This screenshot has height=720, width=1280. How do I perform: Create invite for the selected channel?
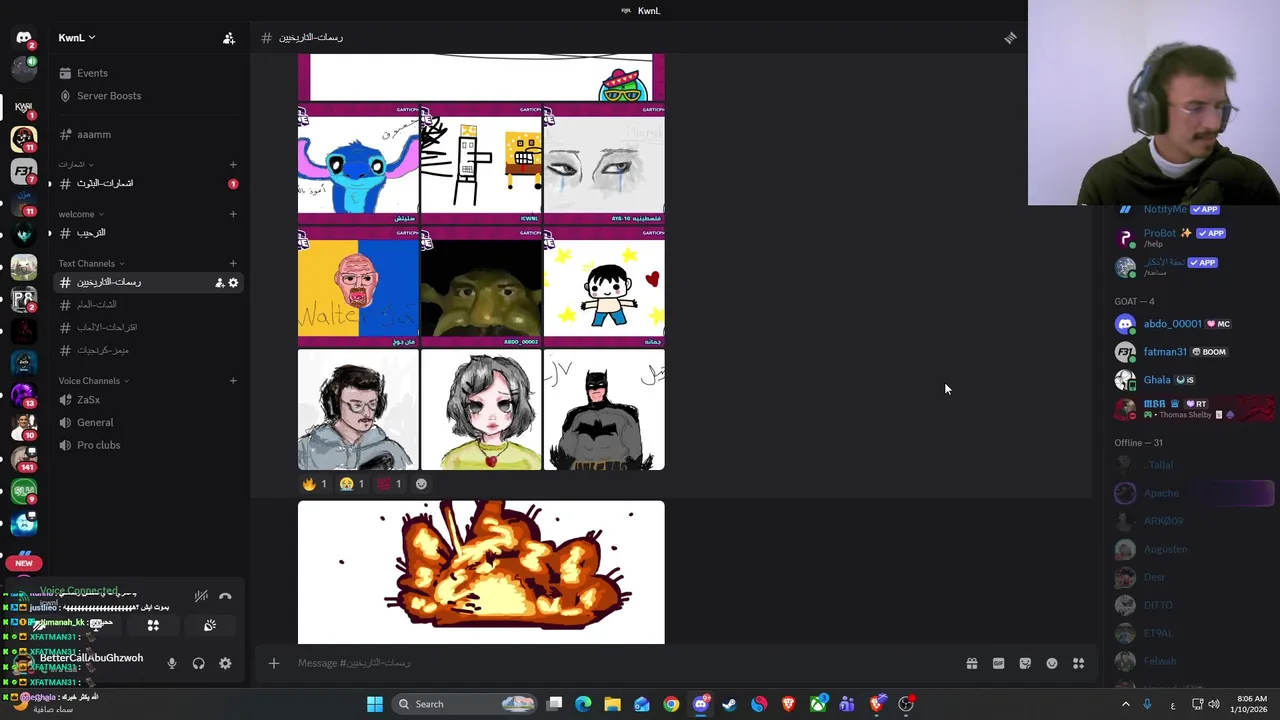coord(219,283)
